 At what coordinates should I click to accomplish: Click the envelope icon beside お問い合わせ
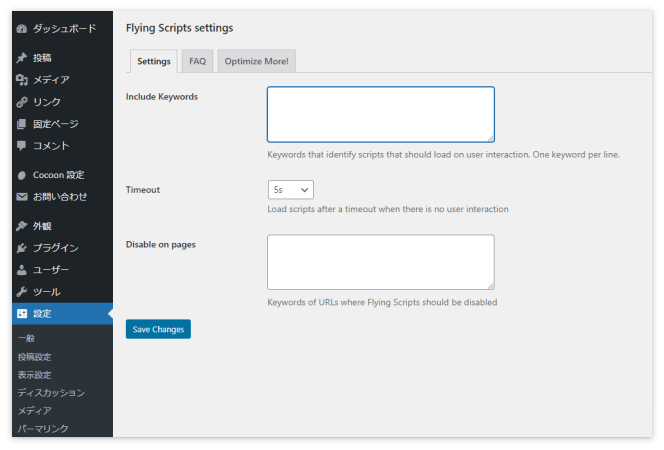click(x=22, y=197)
